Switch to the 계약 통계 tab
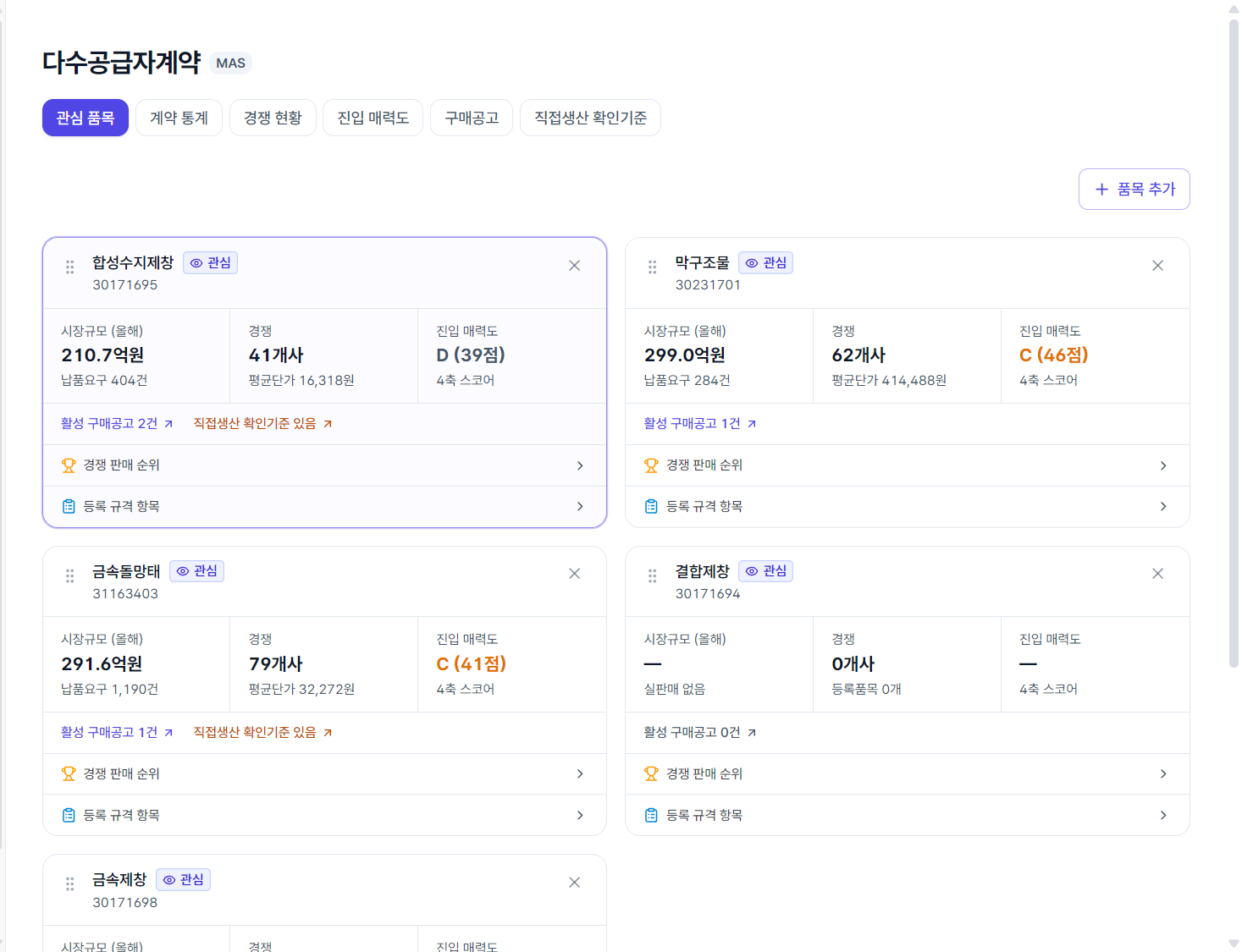This screenshot has height=952, width=1242. tap(179, 118)
